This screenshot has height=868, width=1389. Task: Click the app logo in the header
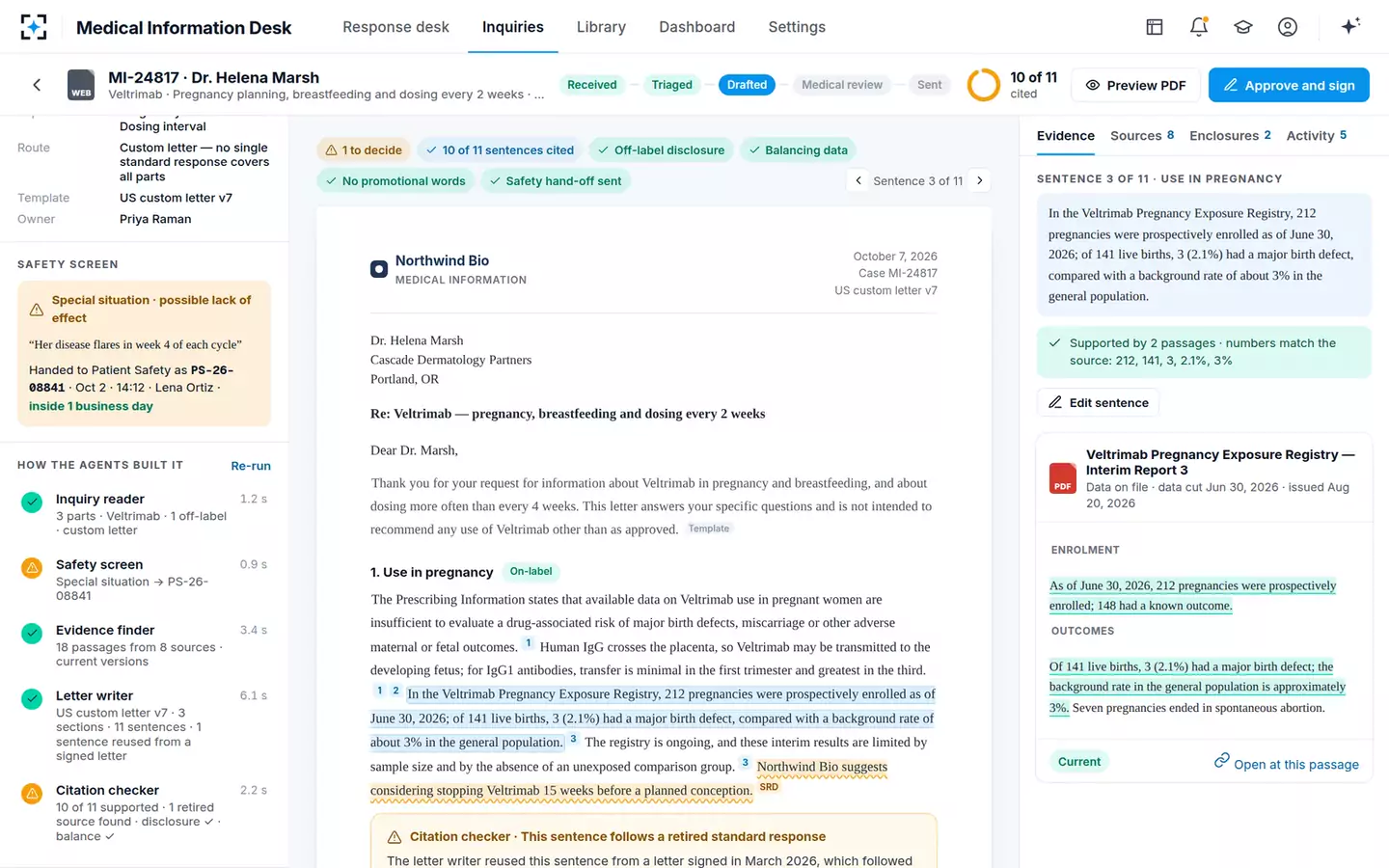click(x=34, y=27)
